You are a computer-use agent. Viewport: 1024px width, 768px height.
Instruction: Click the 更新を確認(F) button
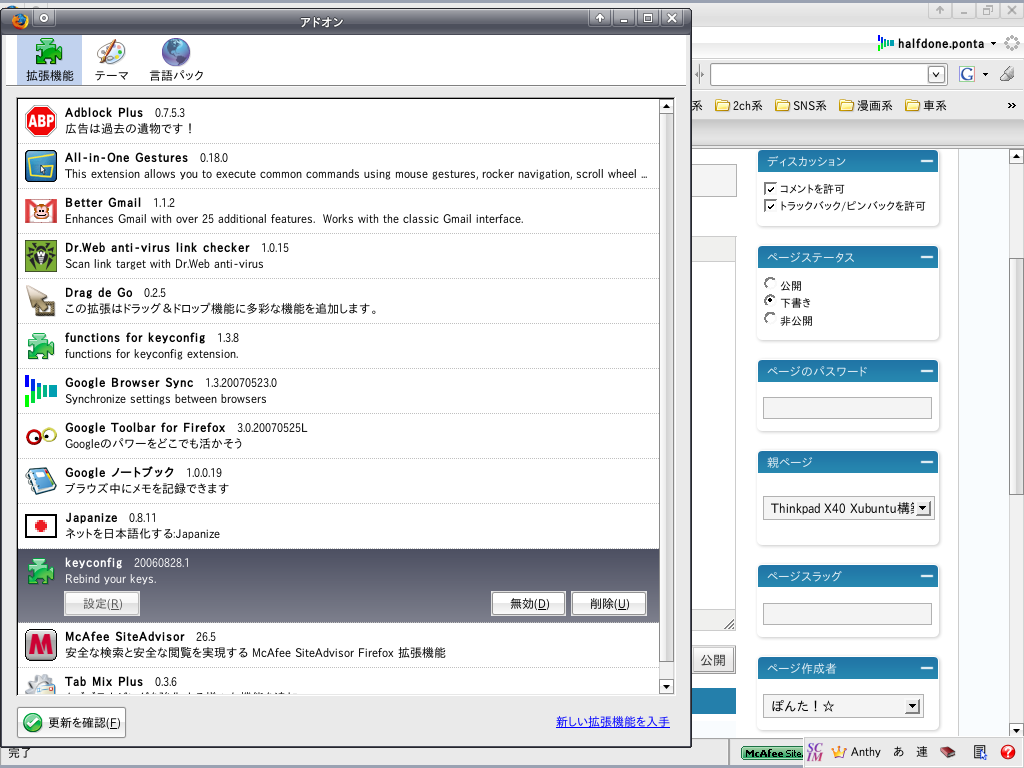[x=72, y=722]
